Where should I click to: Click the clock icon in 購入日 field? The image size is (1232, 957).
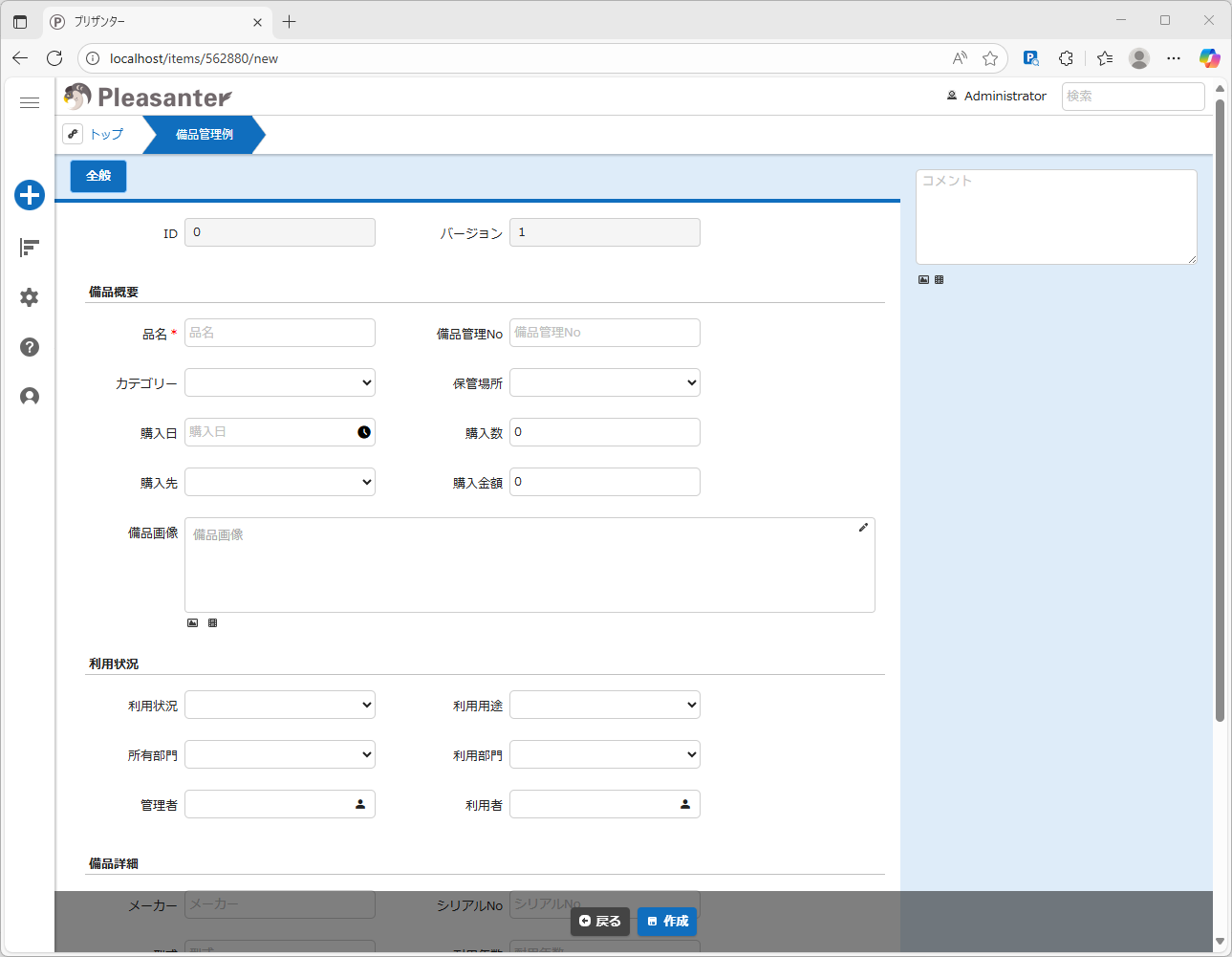tap(364, 432)
